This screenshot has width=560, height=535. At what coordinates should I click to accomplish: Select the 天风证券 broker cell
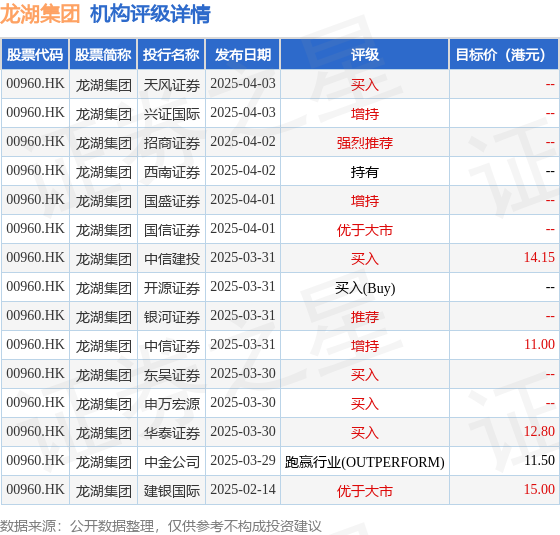pyautogui.click(x=171, y=84)
